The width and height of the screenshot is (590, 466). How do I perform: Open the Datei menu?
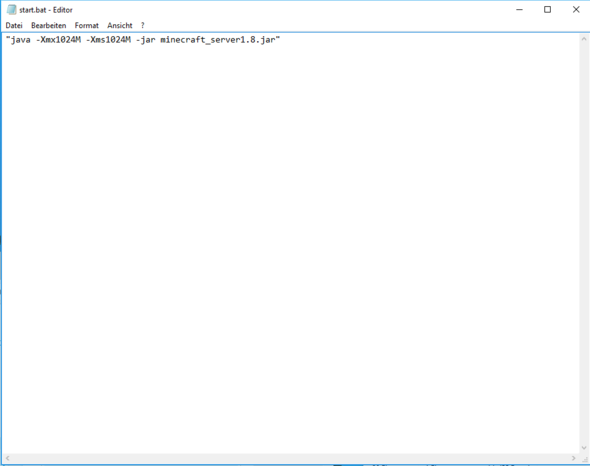pyautogui.click(x=14, y=26)
